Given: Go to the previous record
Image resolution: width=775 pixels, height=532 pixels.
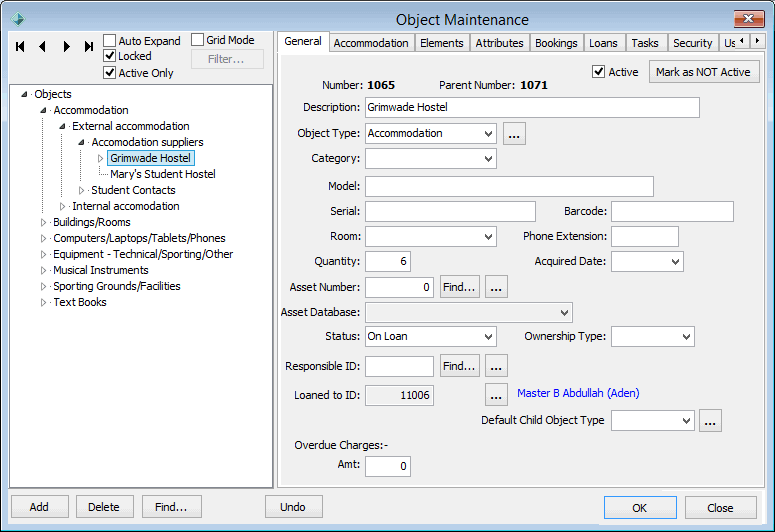Looking at the screenshot, I should tap(43, 46).
